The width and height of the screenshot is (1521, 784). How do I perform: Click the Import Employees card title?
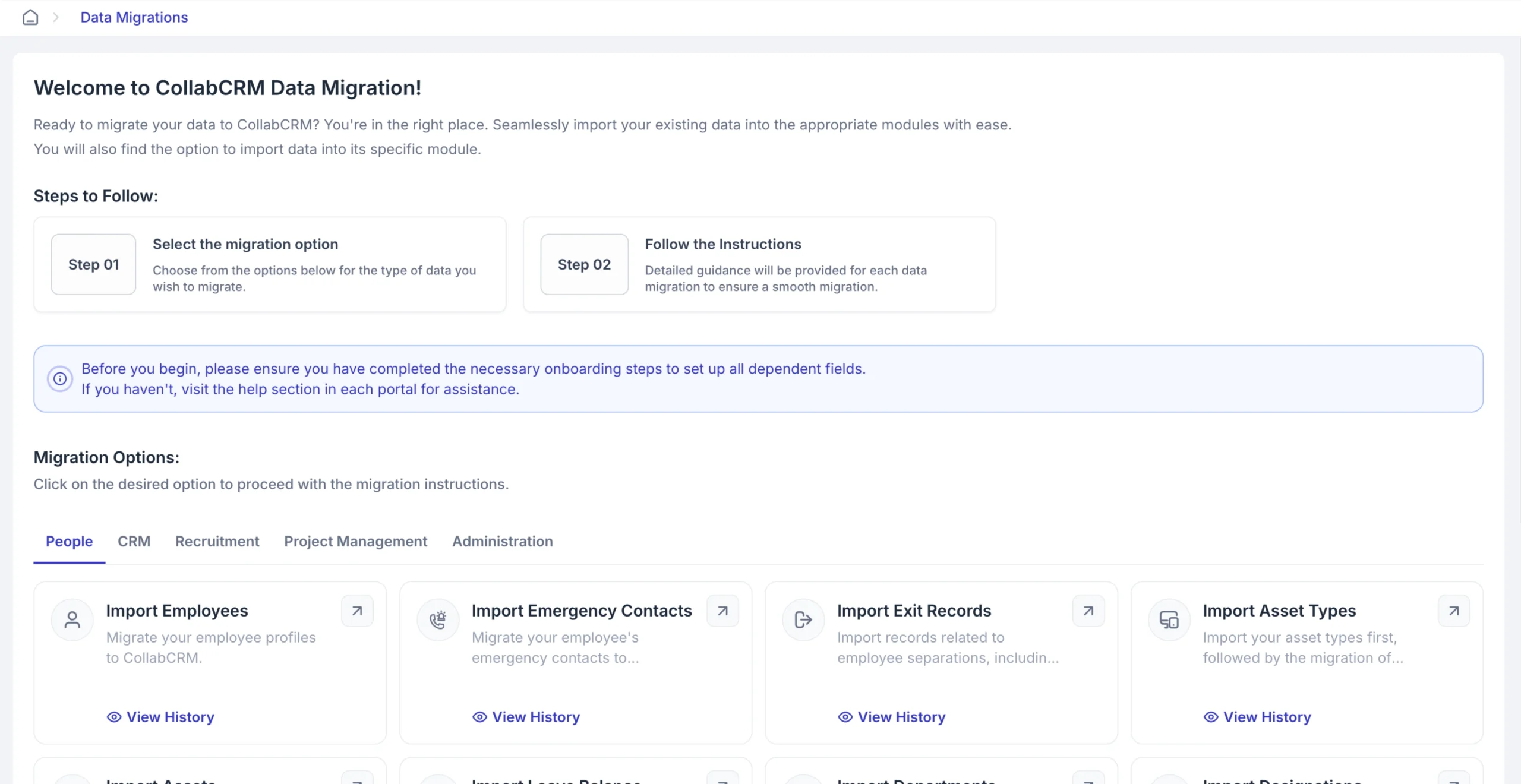(177, 611)
